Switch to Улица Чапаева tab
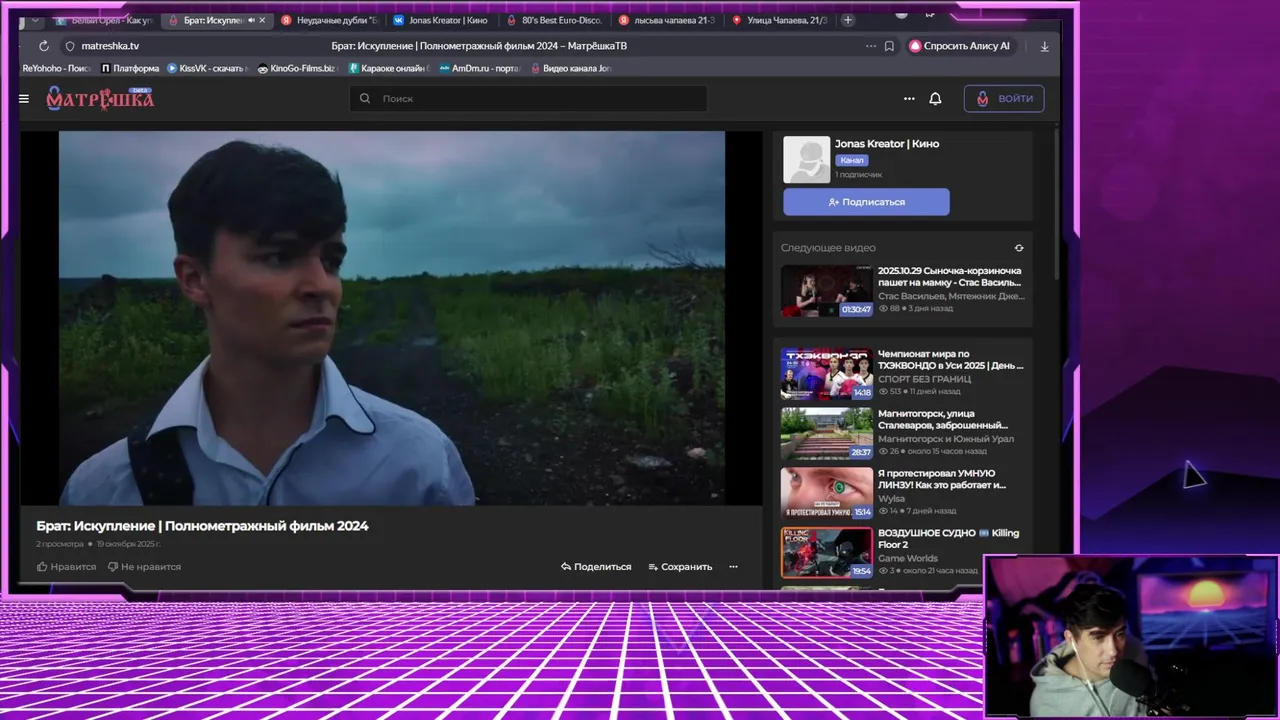 [780, 20]
